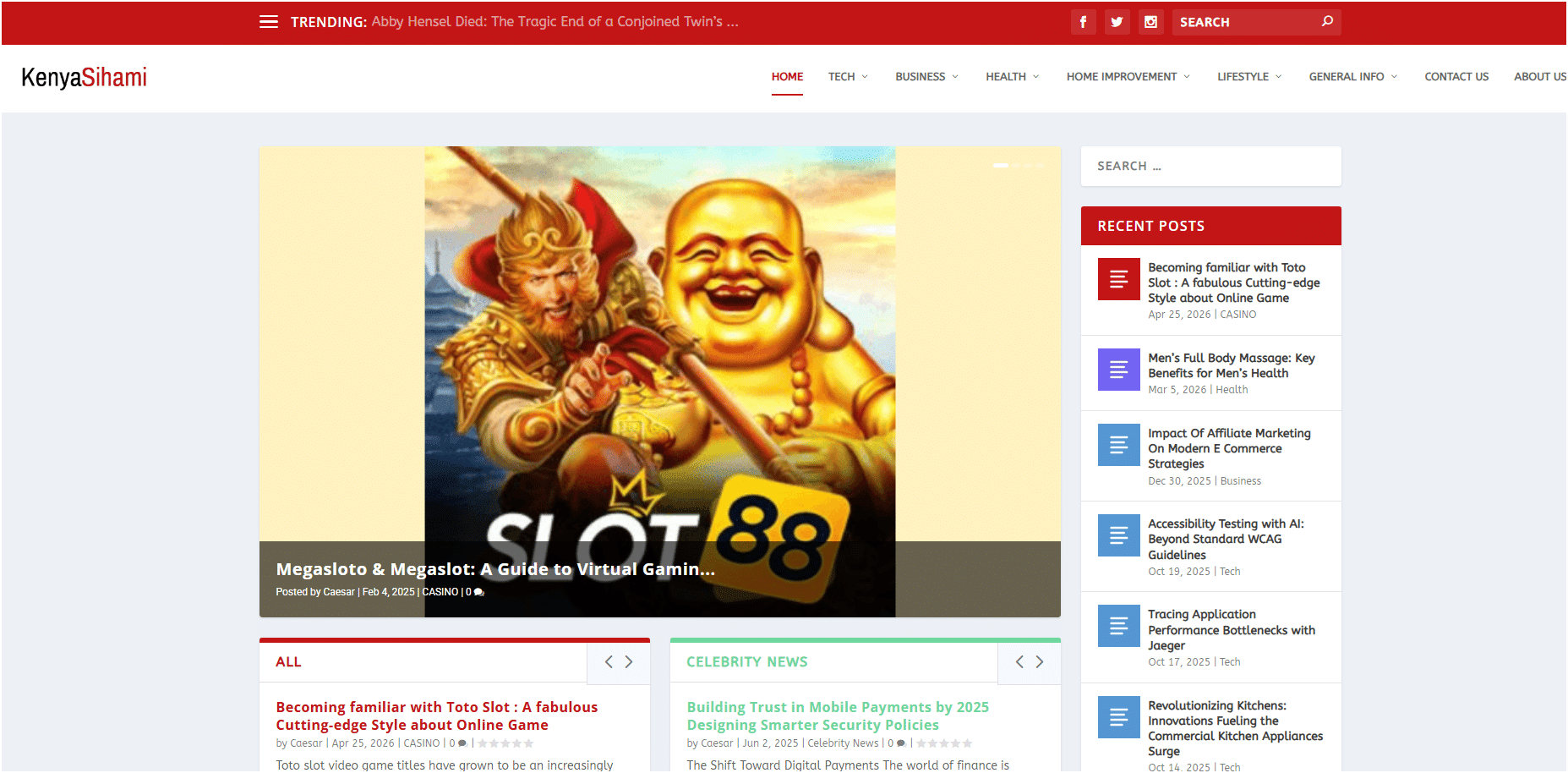Screen dimensions: 1568x773
Task: Select the Home menu item
Action: [787, 76]
